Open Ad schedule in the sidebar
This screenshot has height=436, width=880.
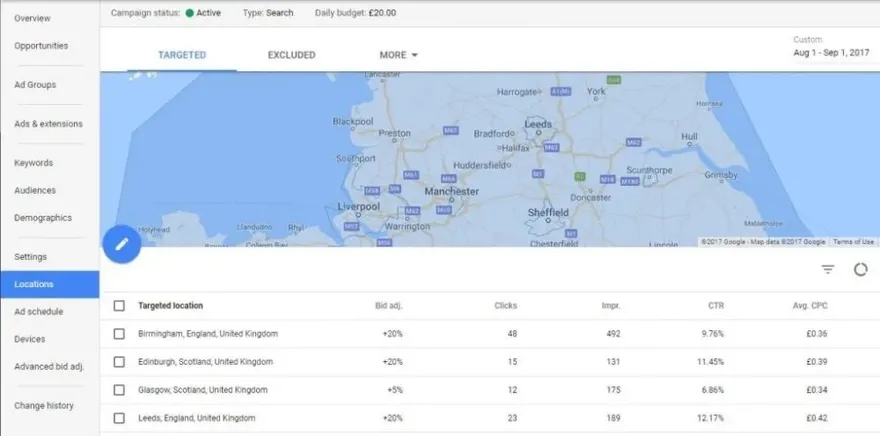(39, 311)
